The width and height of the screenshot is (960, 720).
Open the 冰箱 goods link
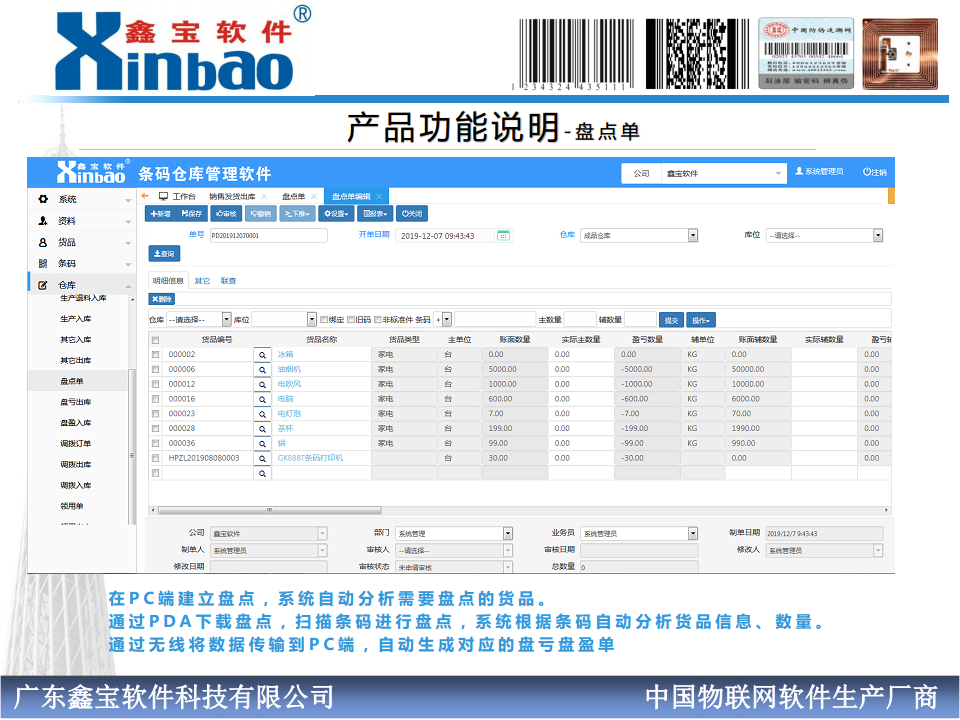coord(285,354)
